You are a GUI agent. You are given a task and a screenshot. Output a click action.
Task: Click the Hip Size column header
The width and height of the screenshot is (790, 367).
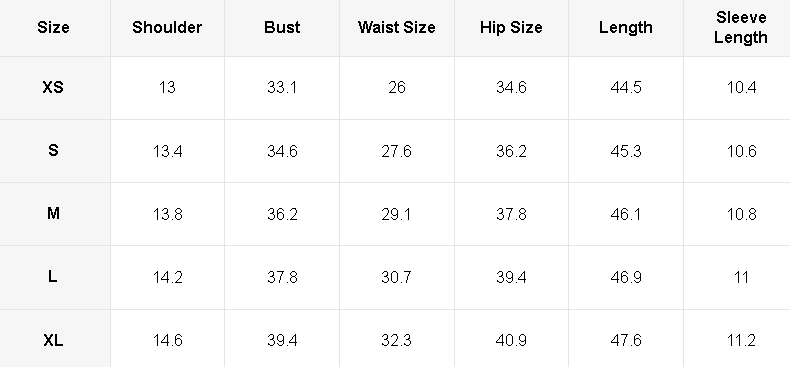point(511,27)
